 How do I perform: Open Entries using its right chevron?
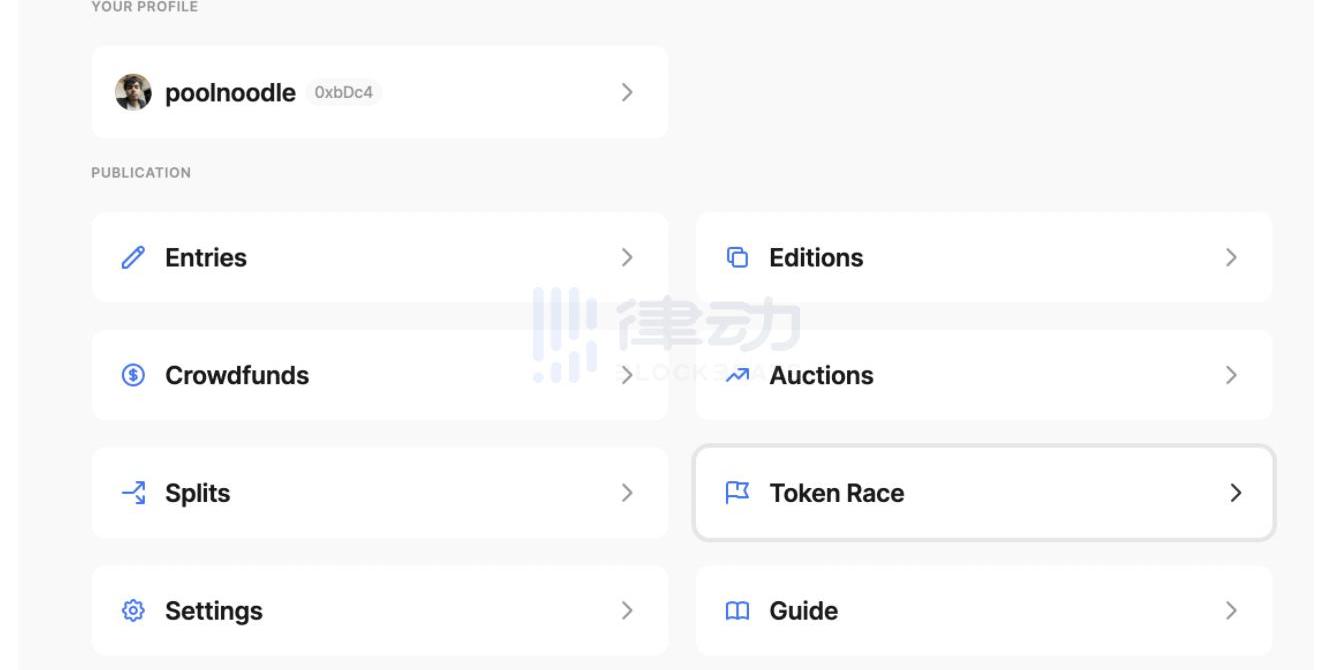coord(627,258)
